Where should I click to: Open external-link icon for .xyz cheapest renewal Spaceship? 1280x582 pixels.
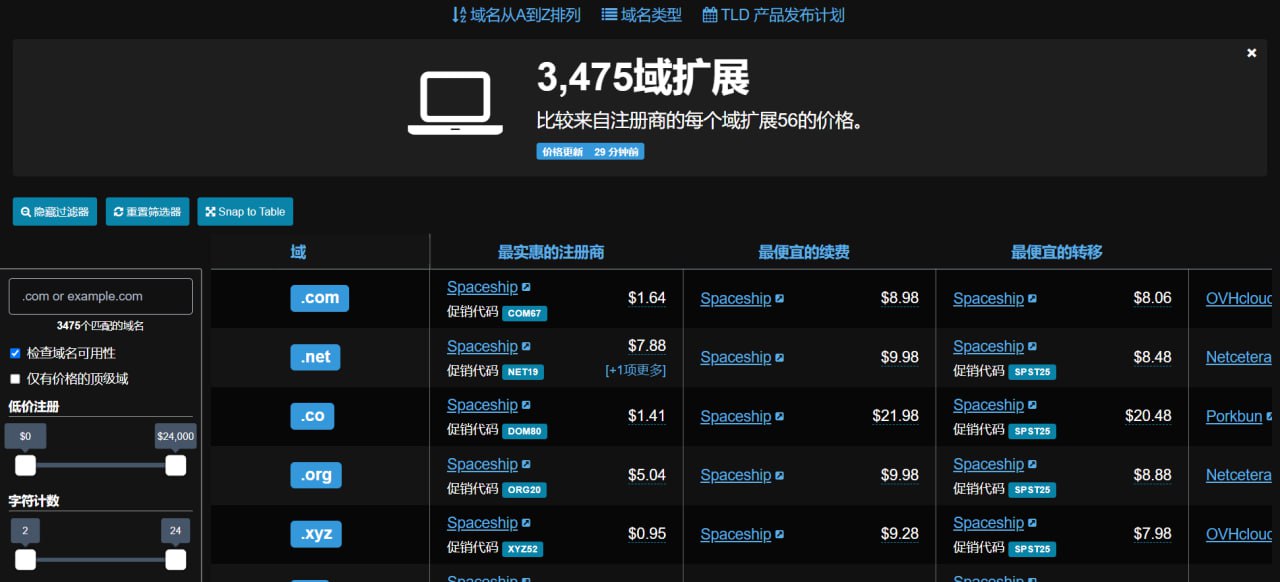(779, 535)
